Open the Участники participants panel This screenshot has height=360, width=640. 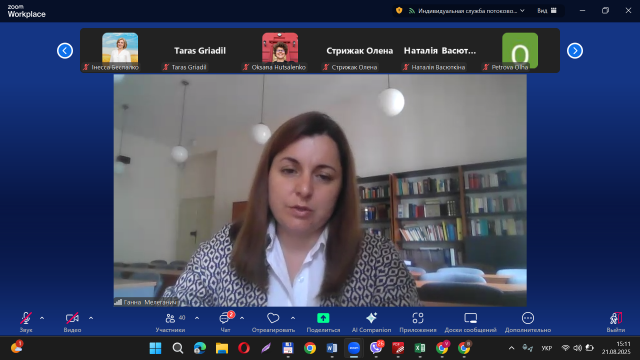[x=171, y=322]
